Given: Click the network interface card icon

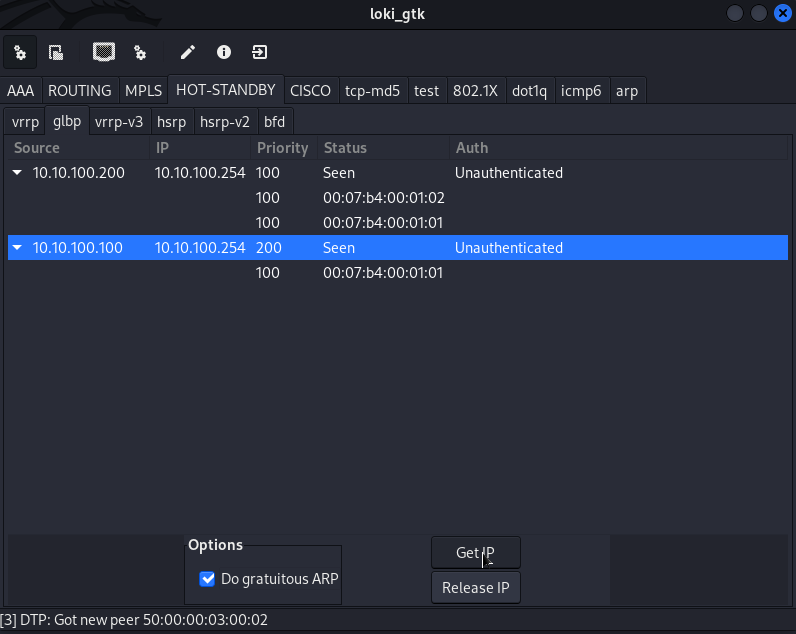Looking at the screenshot, I should (103, 52).
